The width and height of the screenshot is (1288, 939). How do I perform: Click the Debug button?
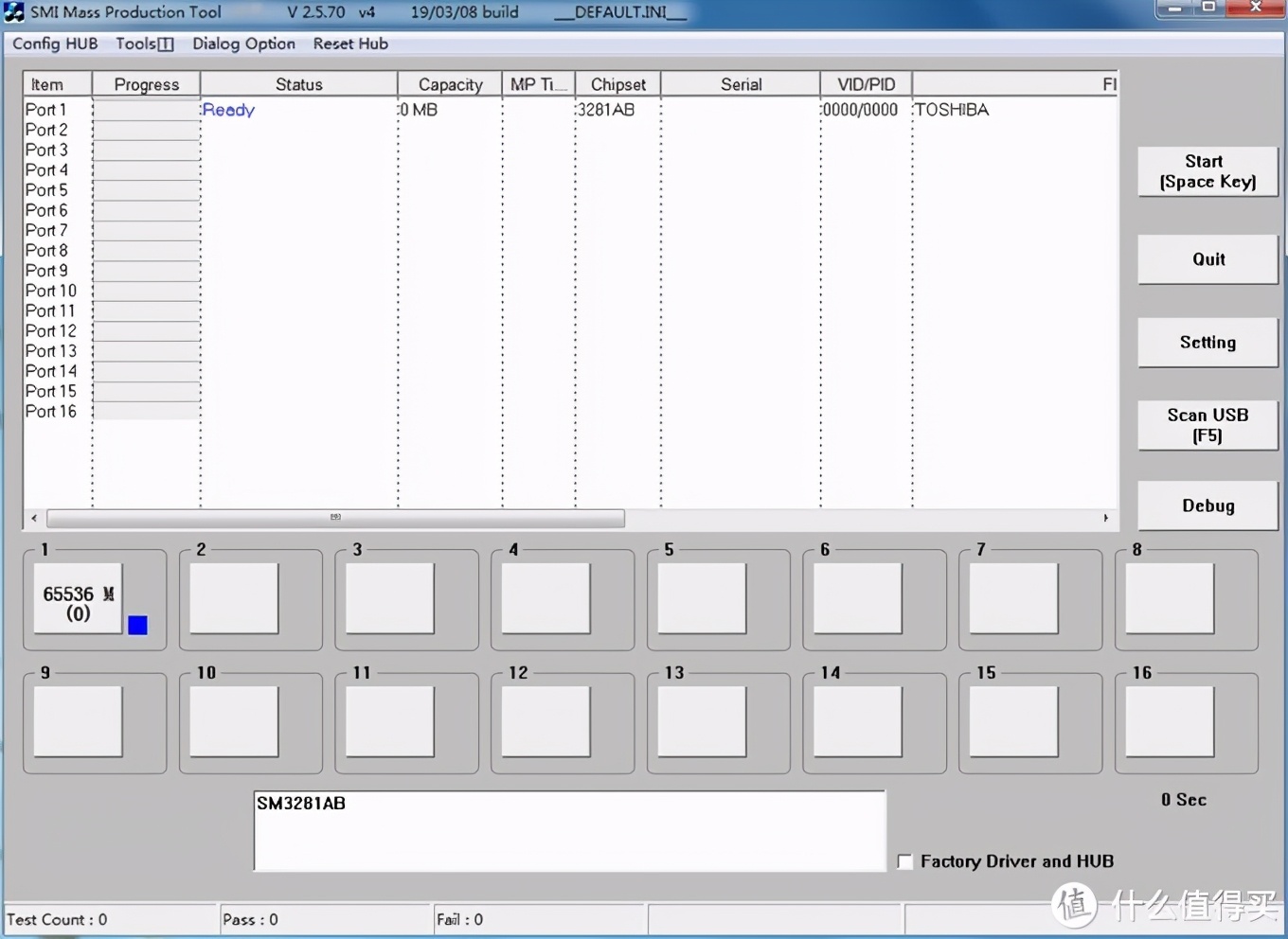[x=1207, y=505]
